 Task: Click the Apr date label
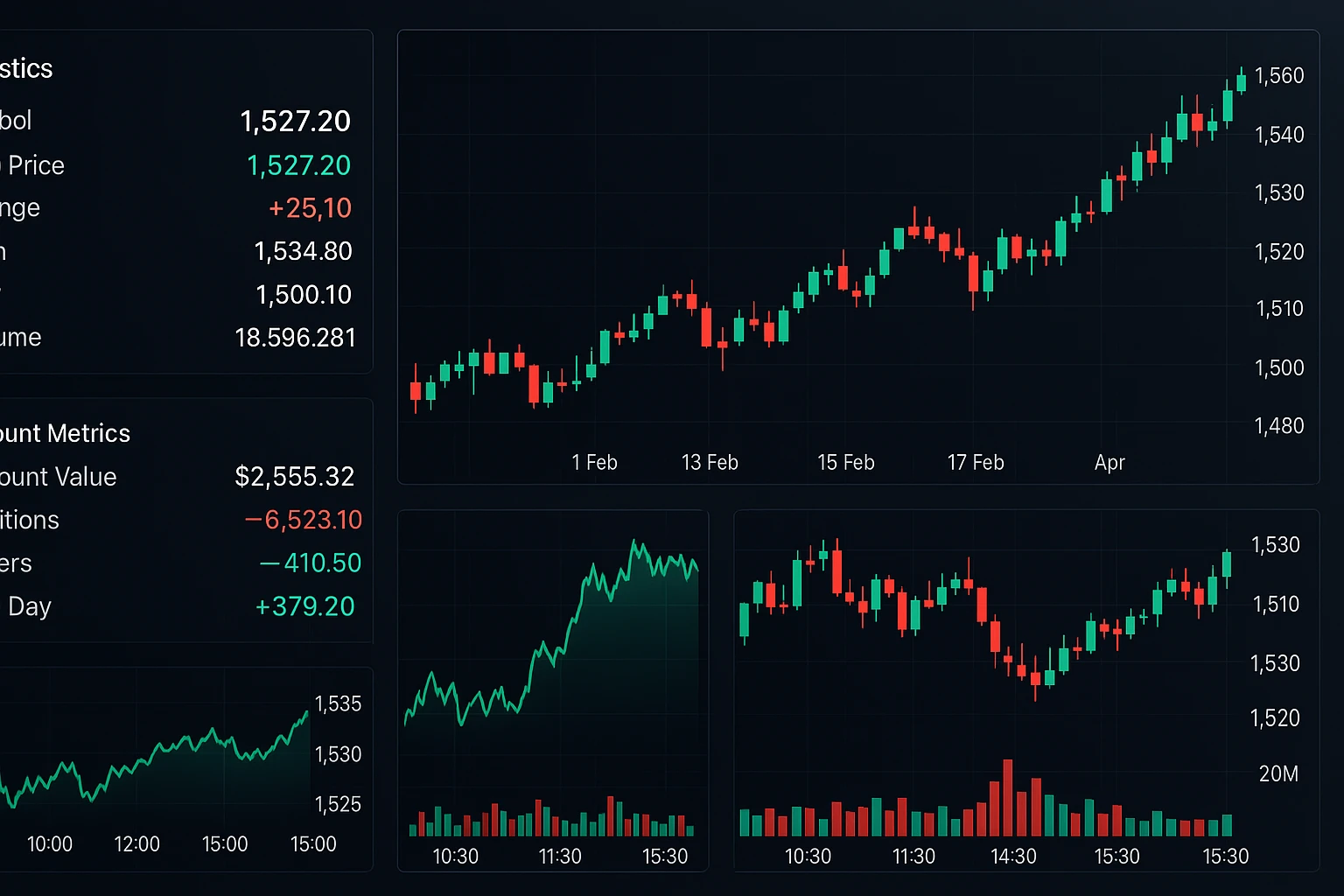(1109, 463)
